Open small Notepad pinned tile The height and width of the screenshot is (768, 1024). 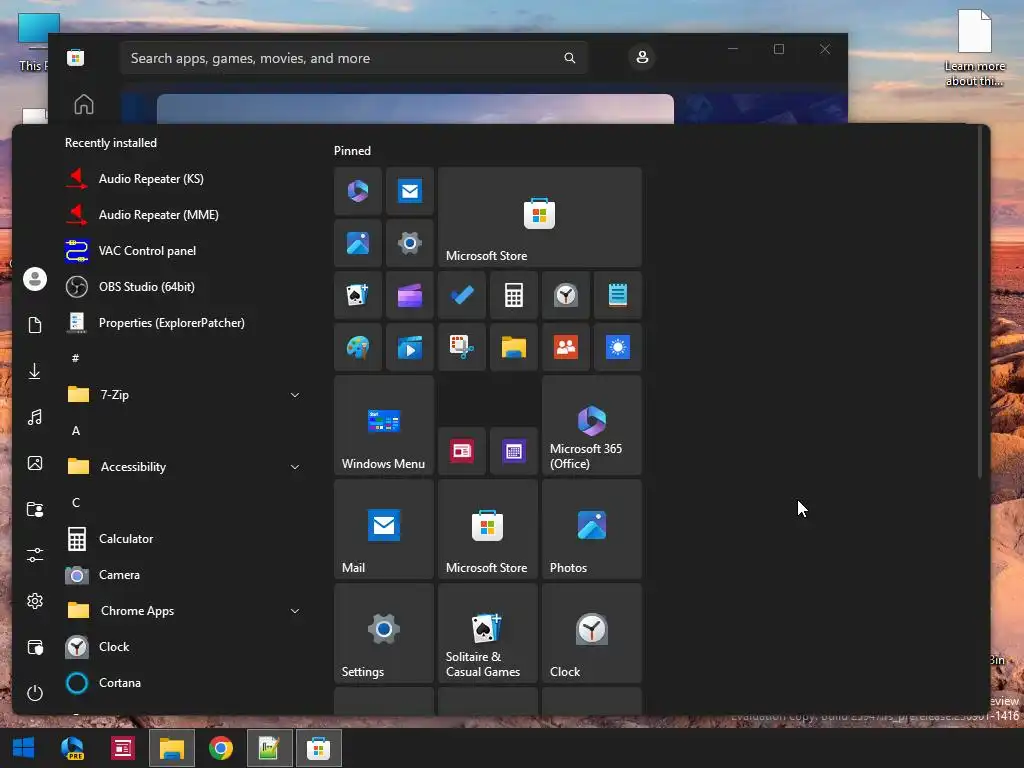618,295
